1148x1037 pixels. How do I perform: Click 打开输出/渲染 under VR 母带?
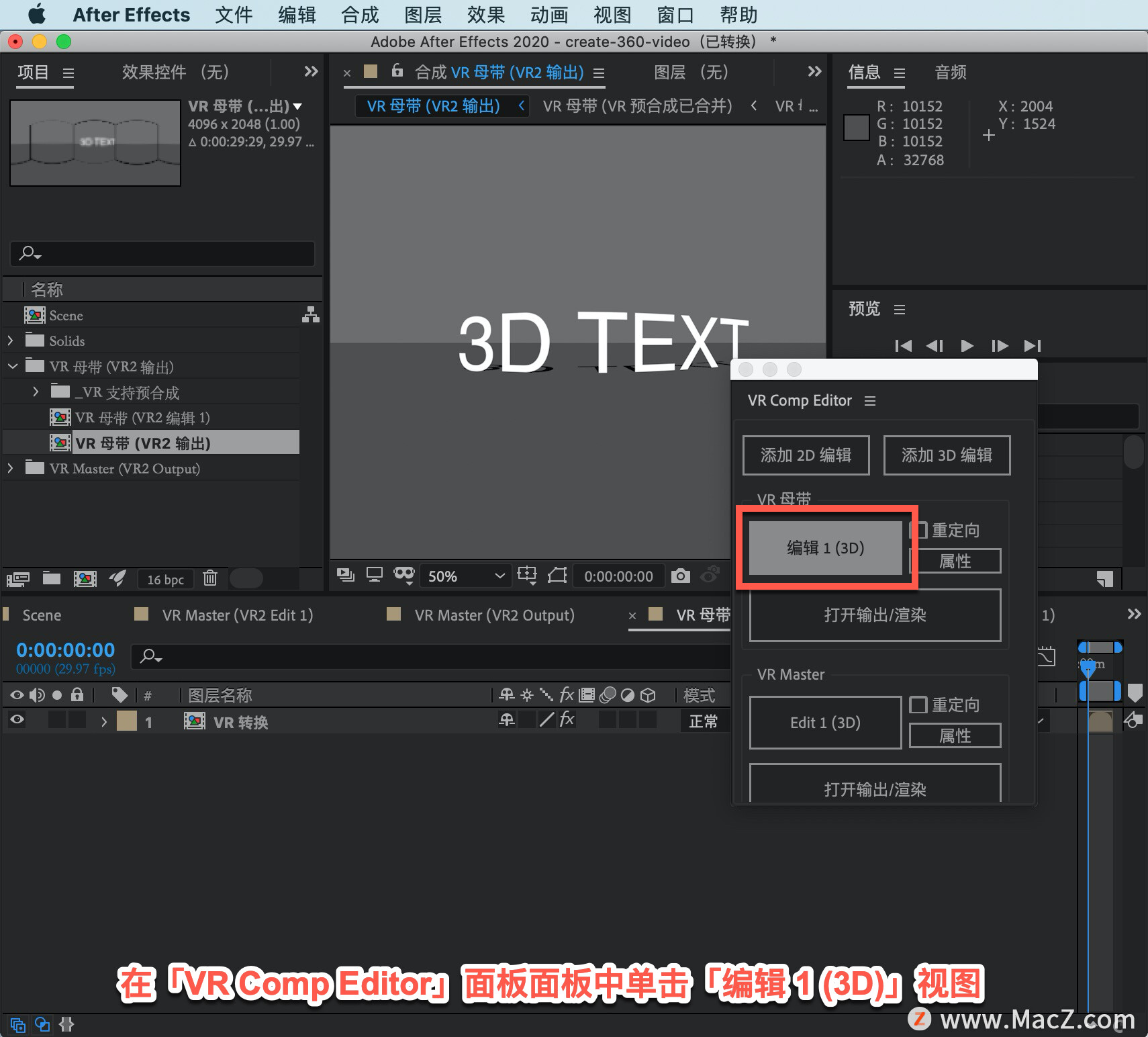[875, 615]
